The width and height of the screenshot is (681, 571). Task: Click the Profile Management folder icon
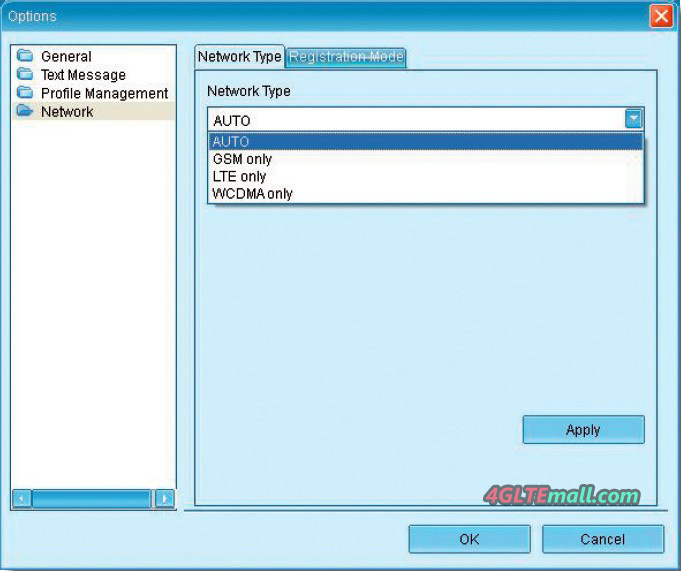pos(25,93)
